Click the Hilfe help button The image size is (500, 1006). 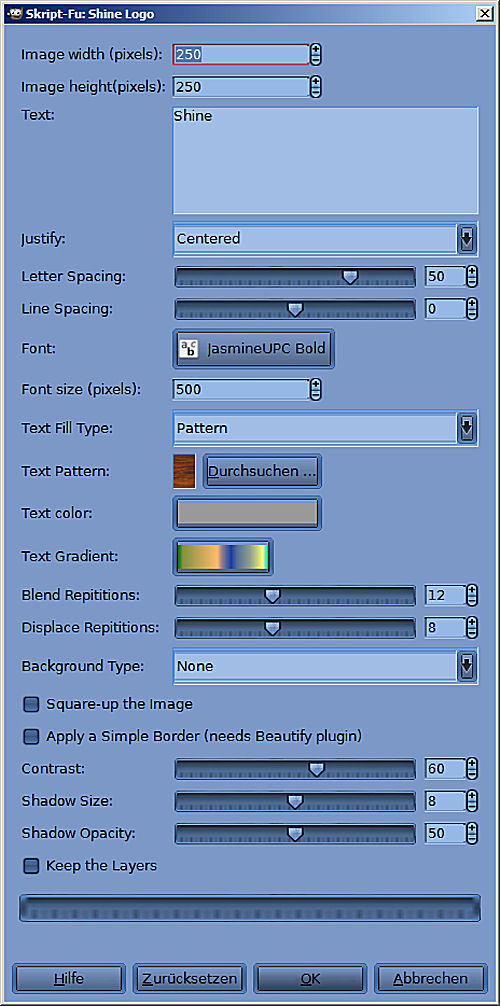click(x=69, y=979)
